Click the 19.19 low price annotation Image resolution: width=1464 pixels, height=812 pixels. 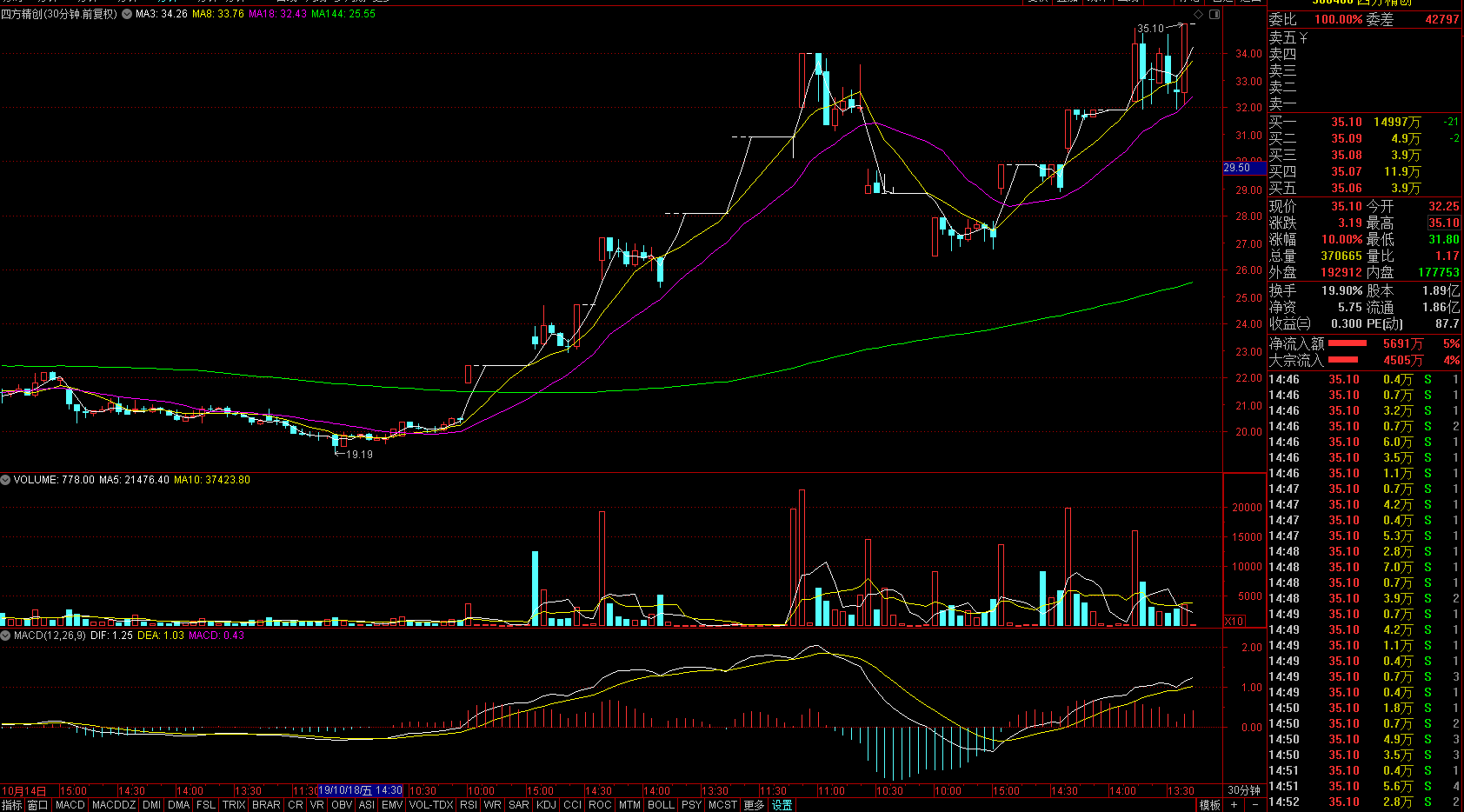click(x=359, y=454)
